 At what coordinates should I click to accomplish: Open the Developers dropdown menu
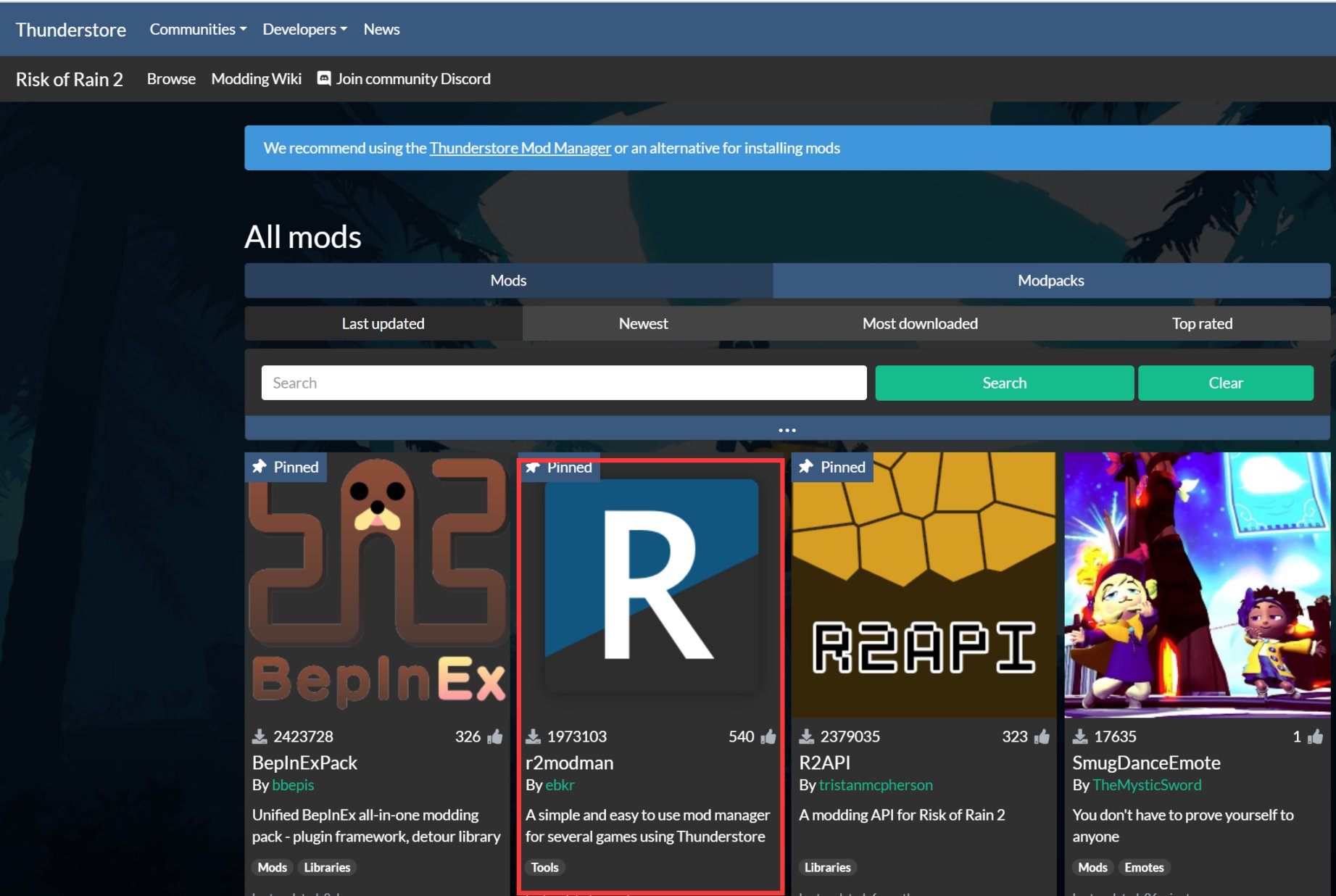tap(304, 30)
